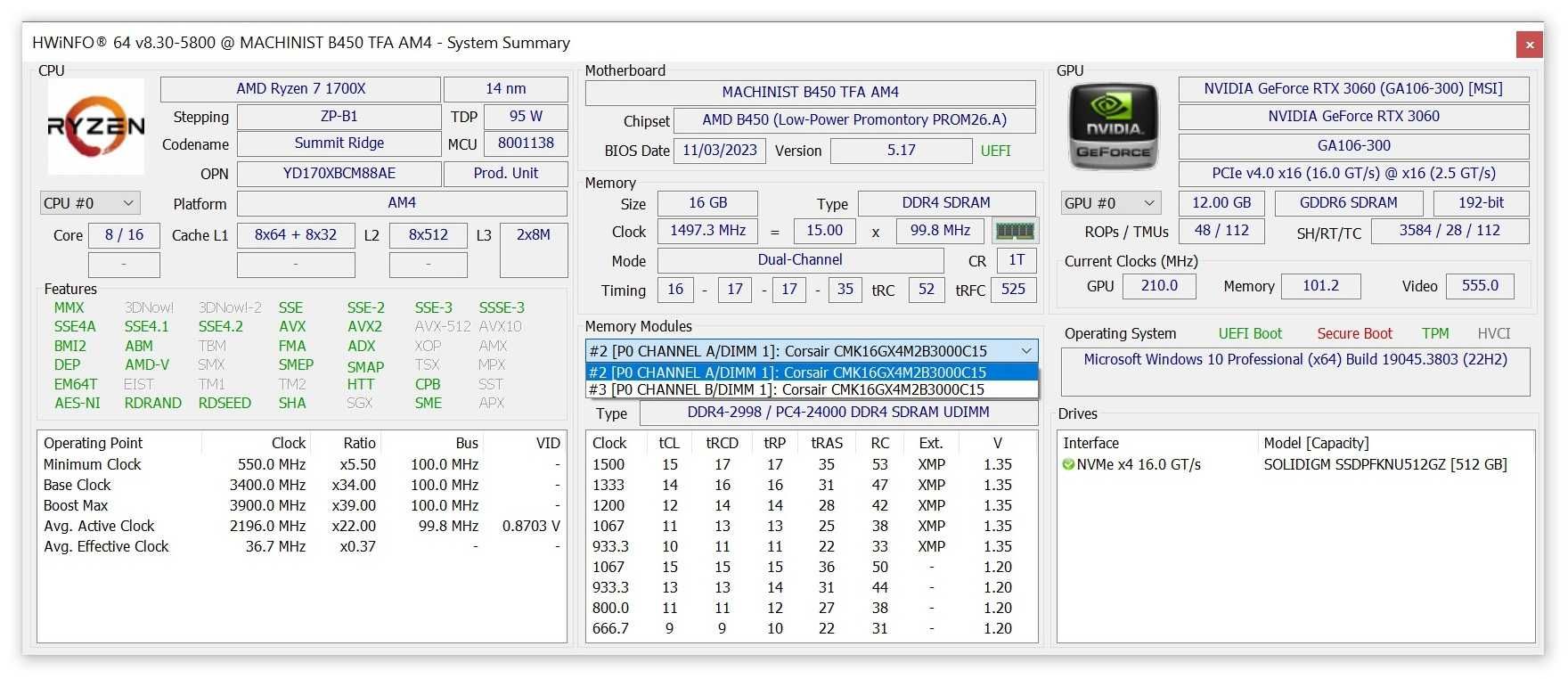Click the AES-NI feature label
Screen dimensions: 1568x679
[x=78, y=403]
